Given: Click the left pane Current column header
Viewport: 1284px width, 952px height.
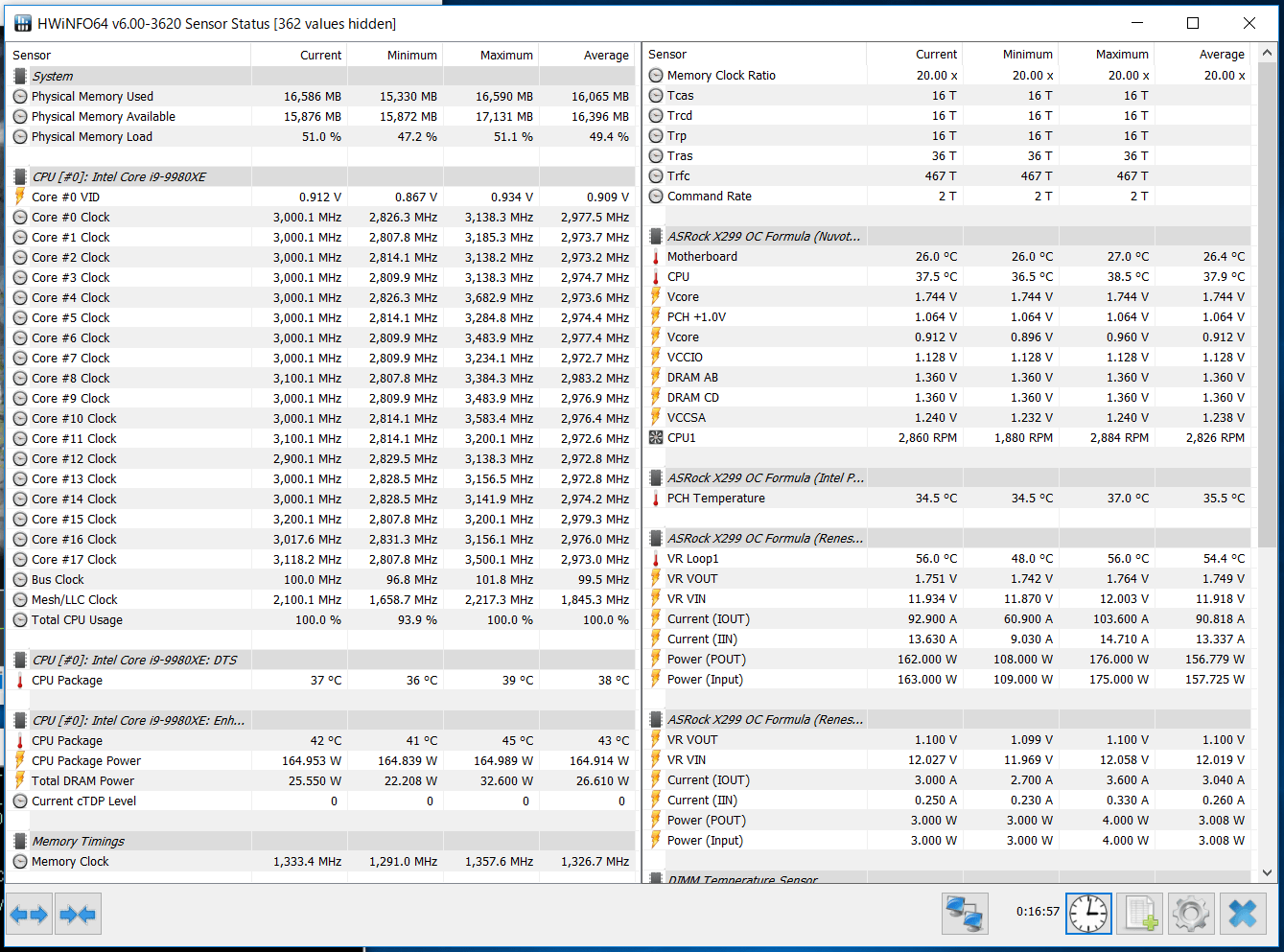Looking at the screenshot, I should (x=298, y=55).
